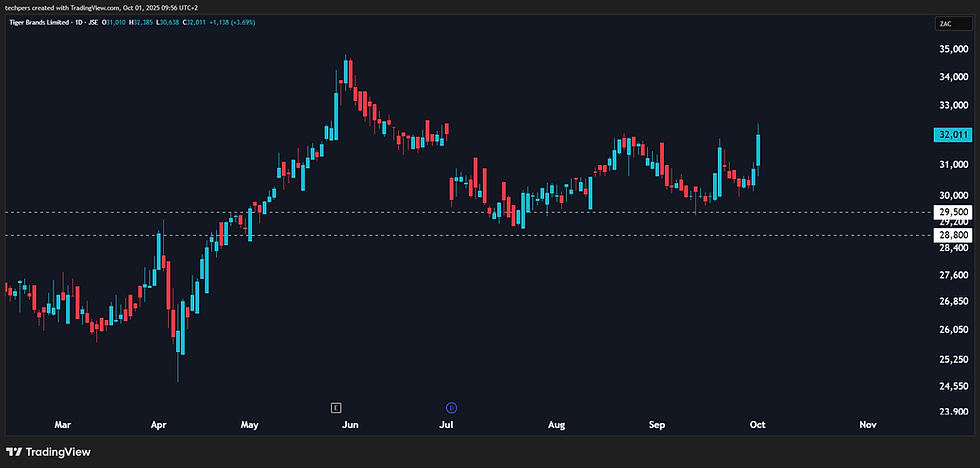The image size is (980, 468).
Task: Click the Aug label on time axis
Action: 556,425
